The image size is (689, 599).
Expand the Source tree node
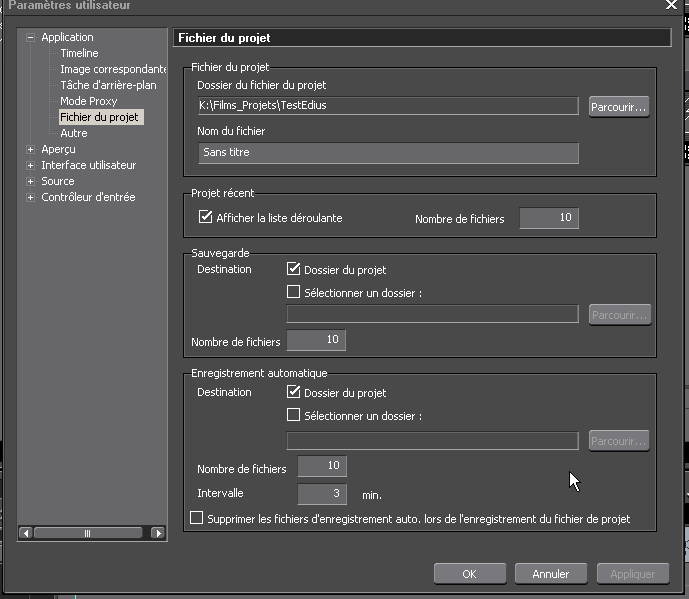[x=31, y=182]
